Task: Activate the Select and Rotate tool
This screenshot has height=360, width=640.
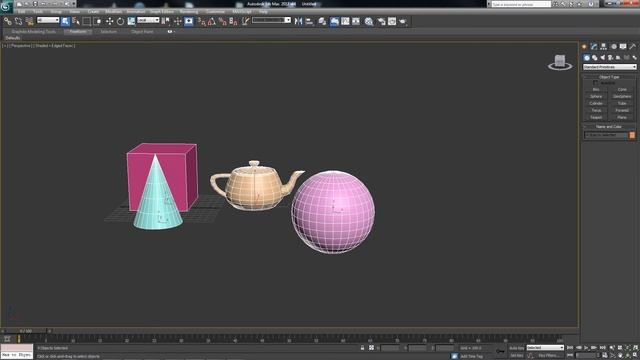Action: click(x=120, y=21)
